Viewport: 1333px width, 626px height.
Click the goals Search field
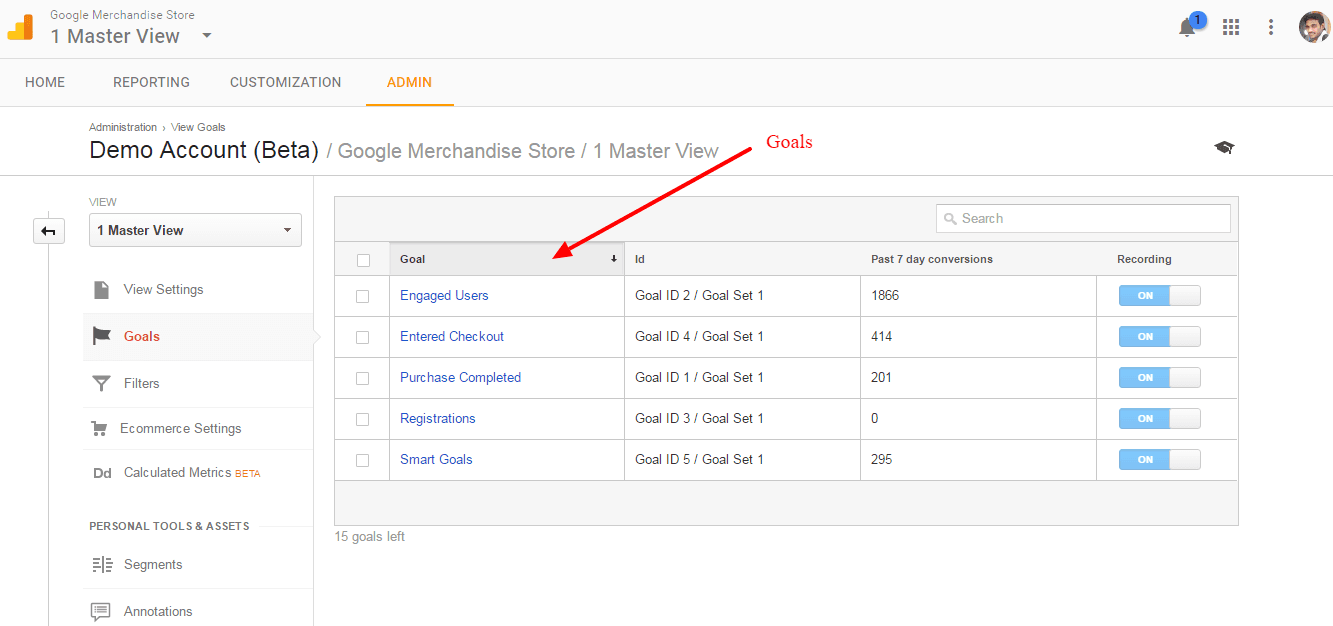point(1083,219)
